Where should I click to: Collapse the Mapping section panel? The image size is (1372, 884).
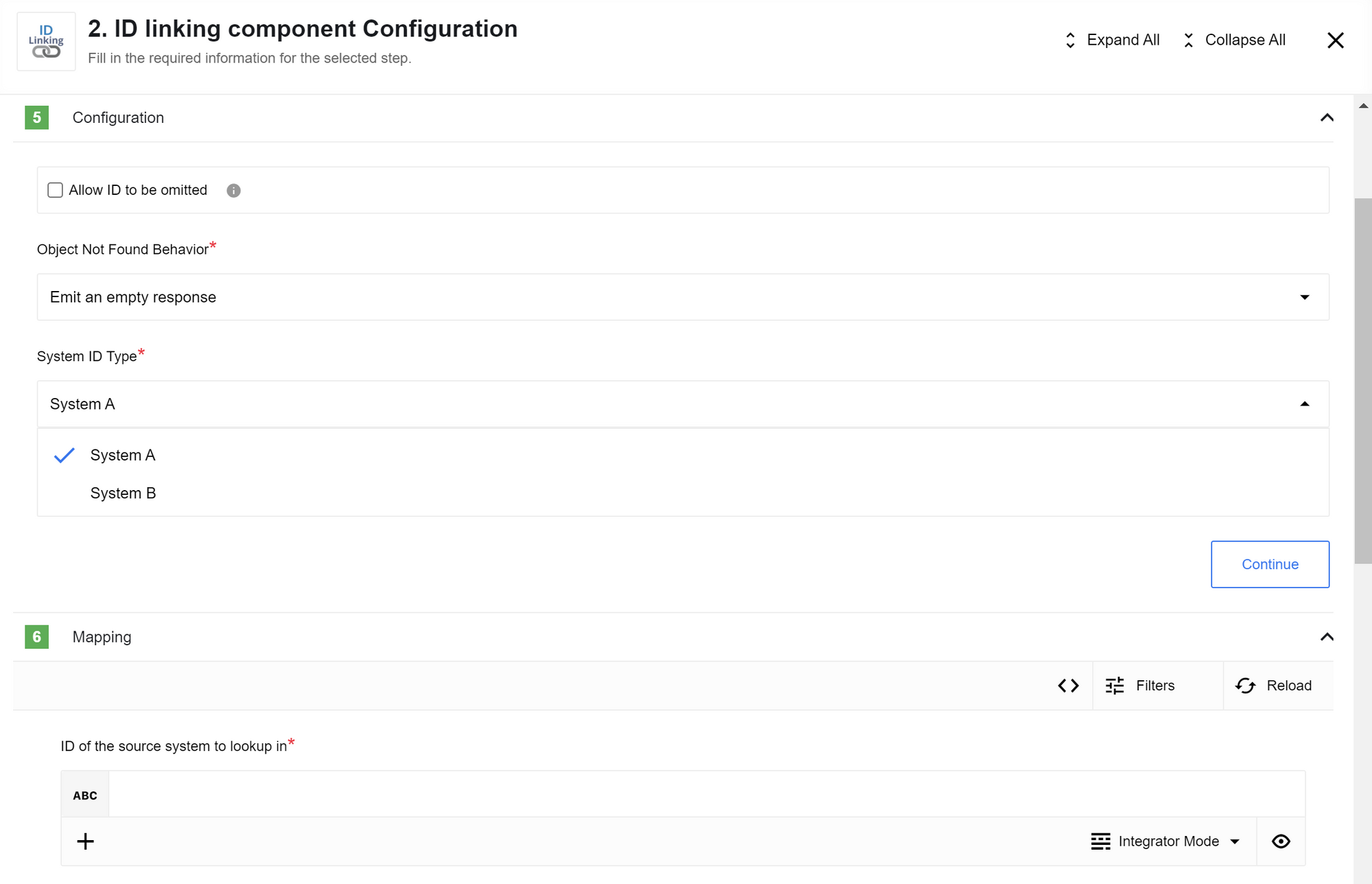[1327, 637]
